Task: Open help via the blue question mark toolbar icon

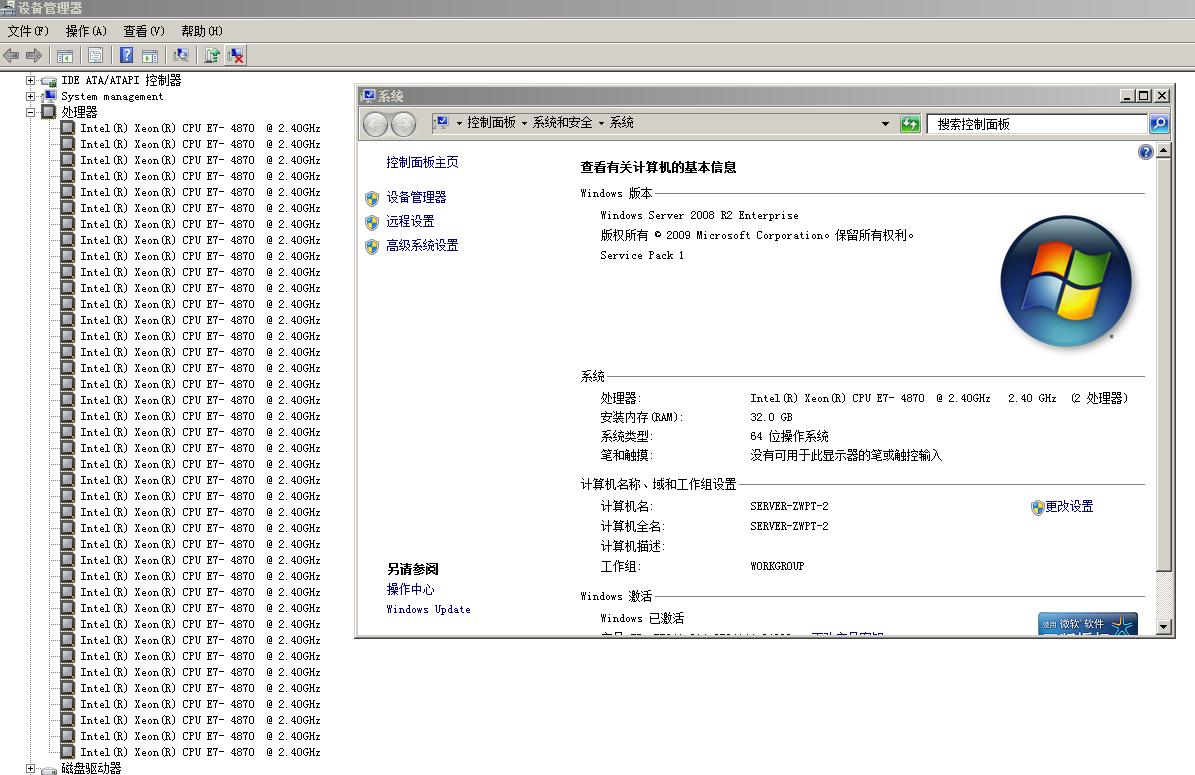Action: pyautogui.click(x=127, y=56)
